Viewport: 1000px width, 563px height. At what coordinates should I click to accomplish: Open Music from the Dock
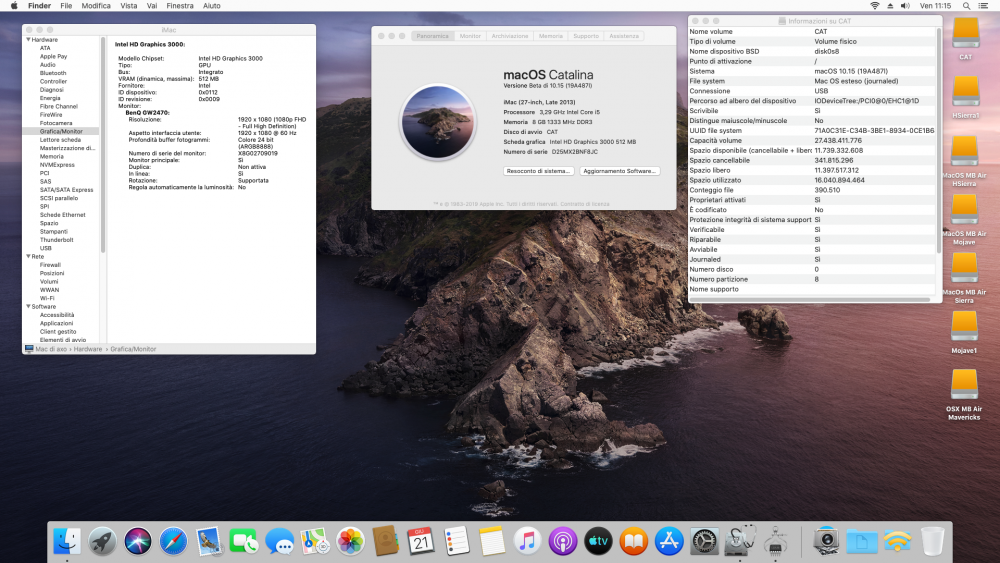pos(527,541)
